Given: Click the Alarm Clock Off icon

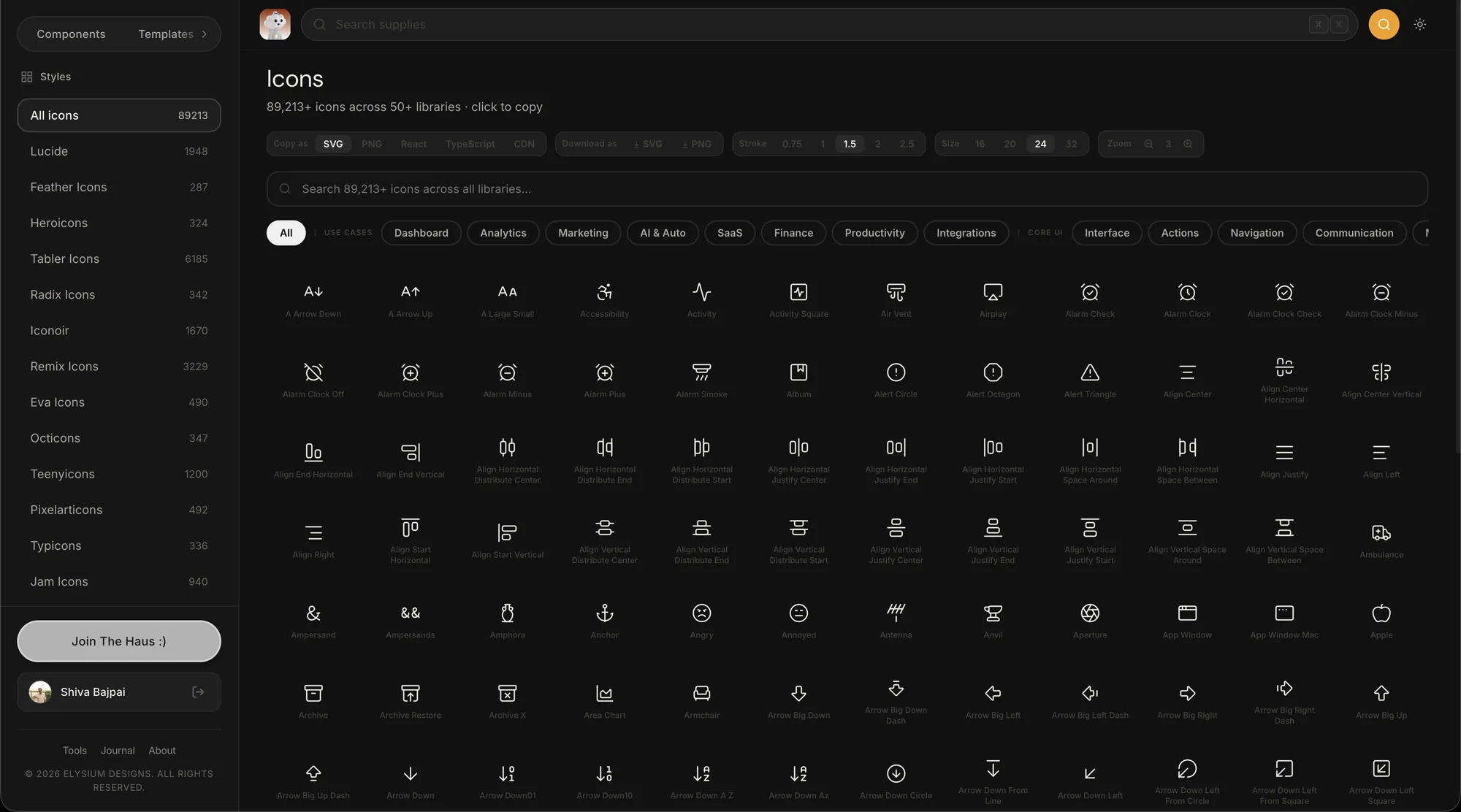Looking at the screenshot, I should (313, 372).
